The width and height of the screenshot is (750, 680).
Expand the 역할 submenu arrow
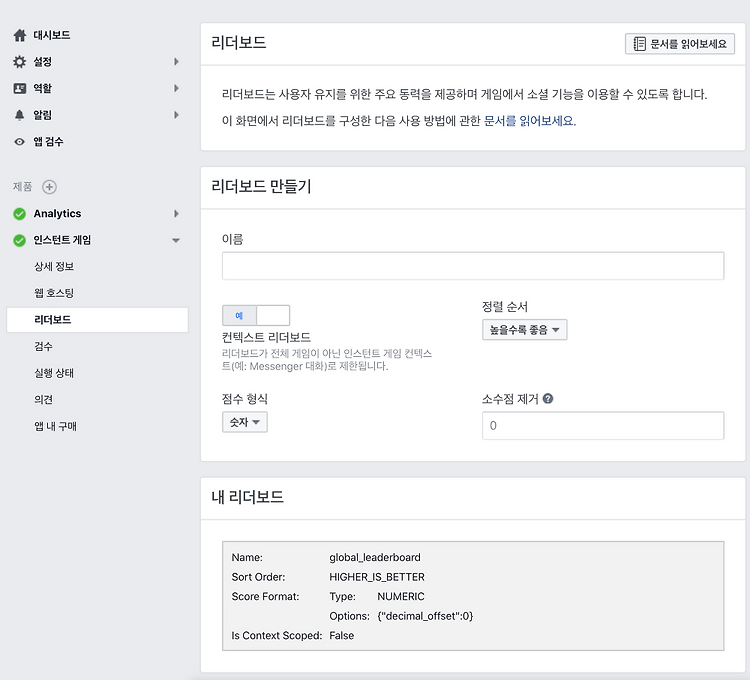tap(176, 88)
